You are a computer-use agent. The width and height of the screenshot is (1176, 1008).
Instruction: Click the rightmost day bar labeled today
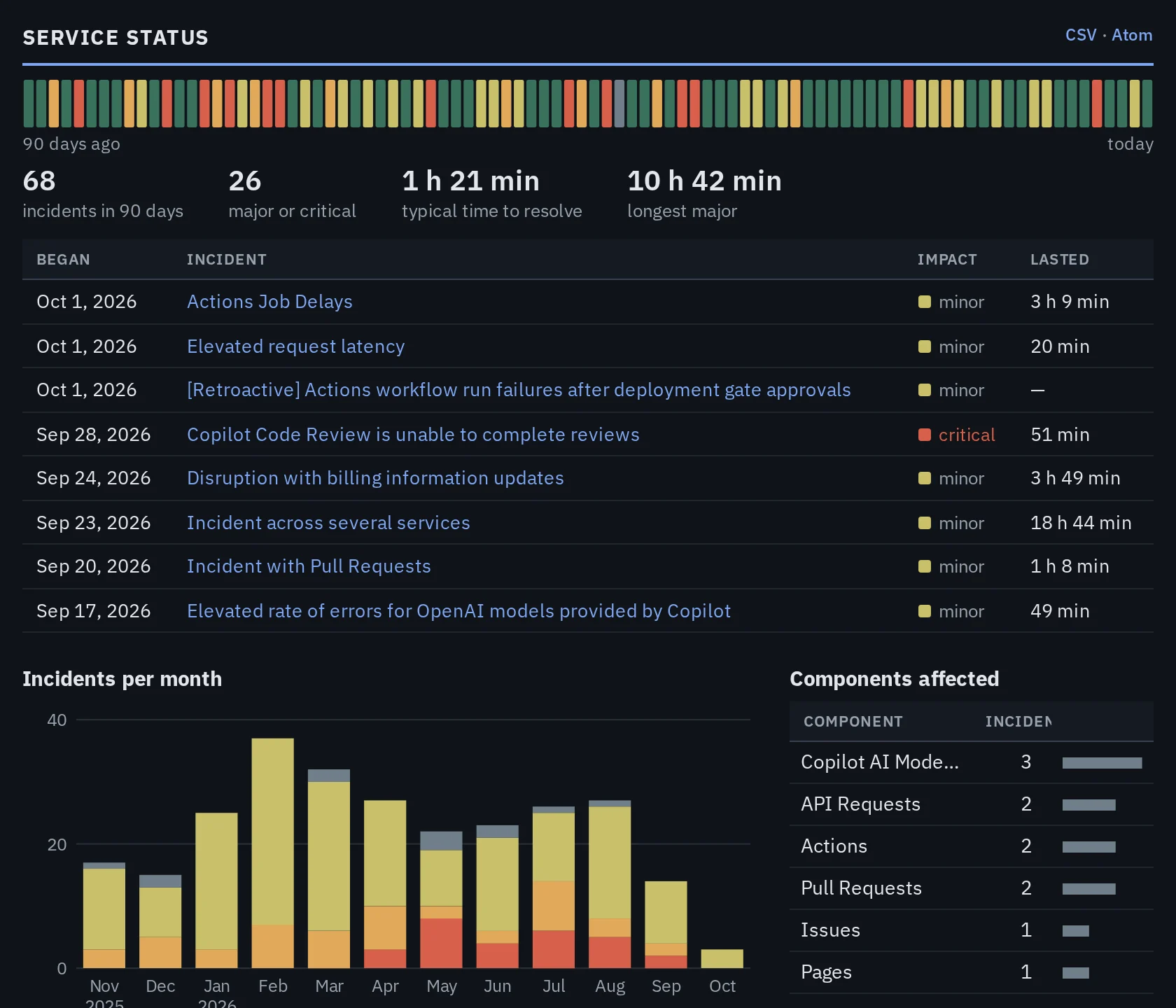point(1147,104)
